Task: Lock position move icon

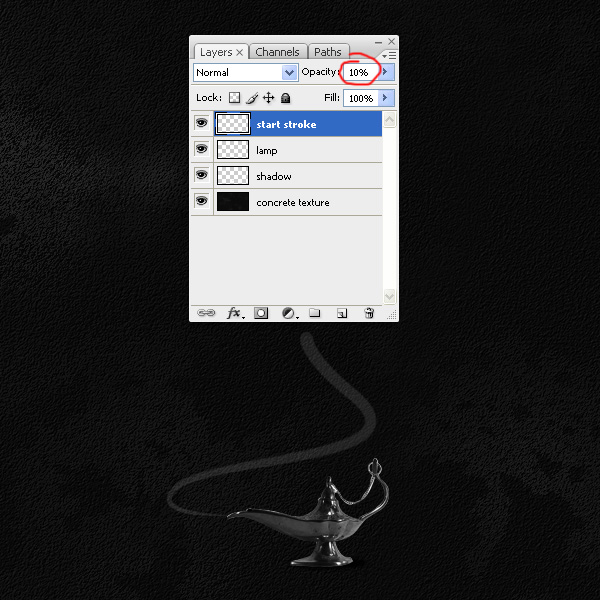Action: [x=269, y=98]
